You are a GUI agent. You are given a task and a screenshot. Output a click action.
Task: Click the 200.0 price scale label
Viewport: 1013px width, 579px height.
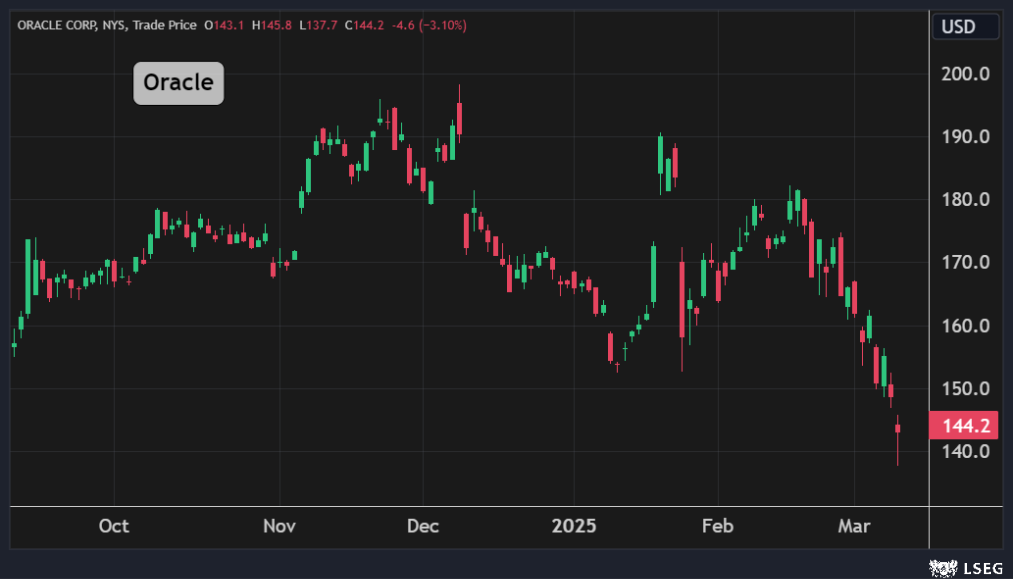pyautogui.click(x=966, y=74)
